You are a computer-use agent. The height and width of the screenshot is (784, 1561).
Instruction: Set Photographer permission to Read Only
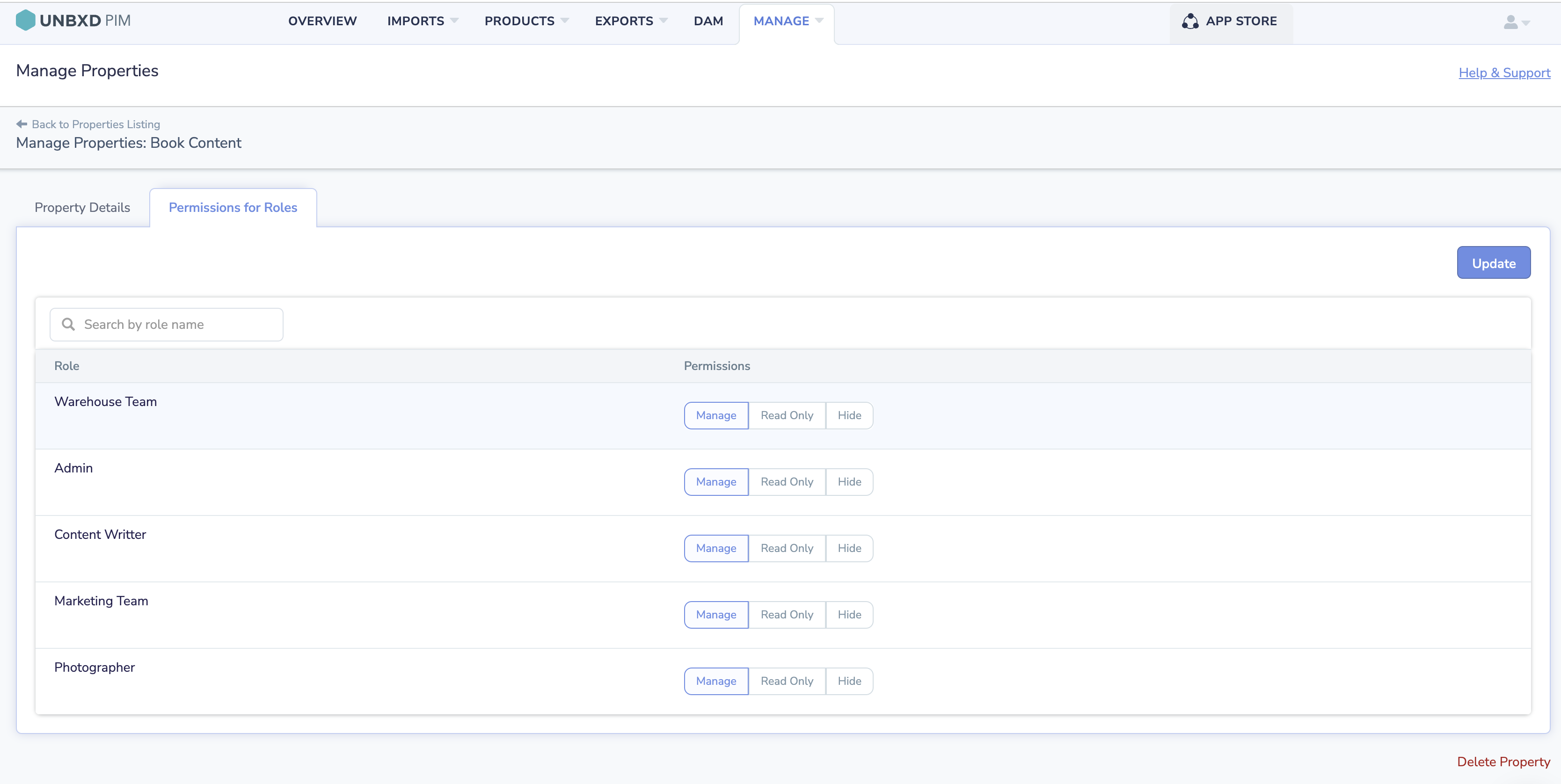787,682
